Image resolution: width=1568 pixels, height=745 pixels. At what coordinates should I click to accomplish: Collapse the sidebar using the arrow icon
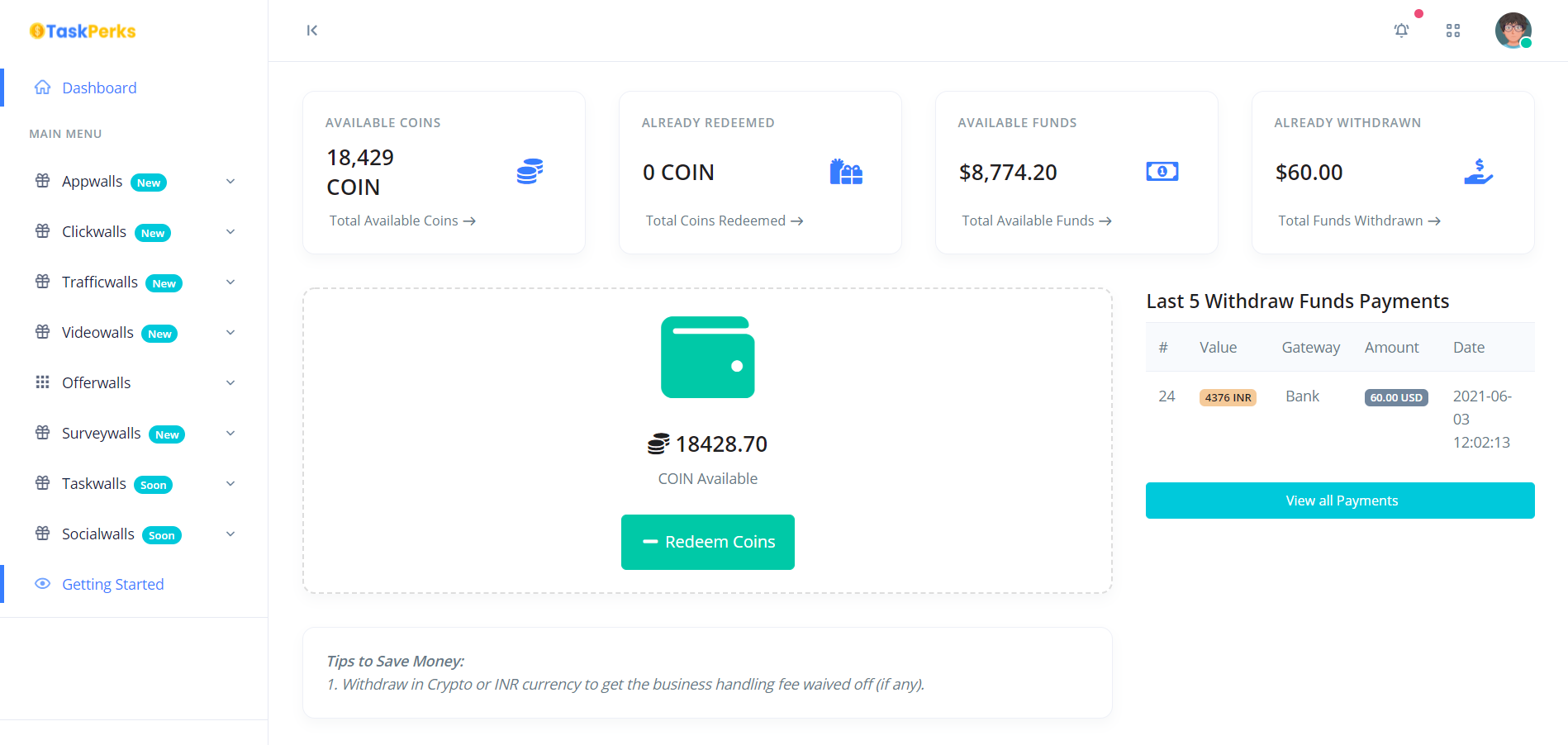coord(312,31)
